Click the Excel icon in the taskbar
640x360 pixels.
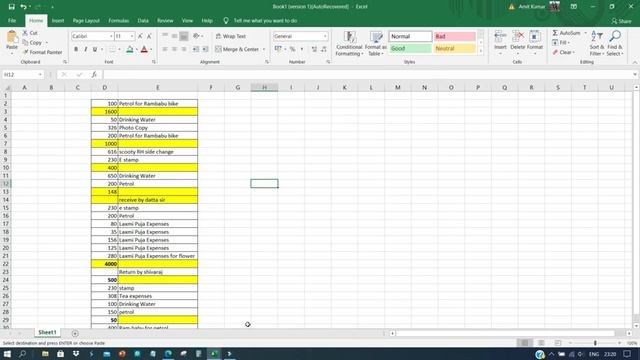(x=214, y=354)
